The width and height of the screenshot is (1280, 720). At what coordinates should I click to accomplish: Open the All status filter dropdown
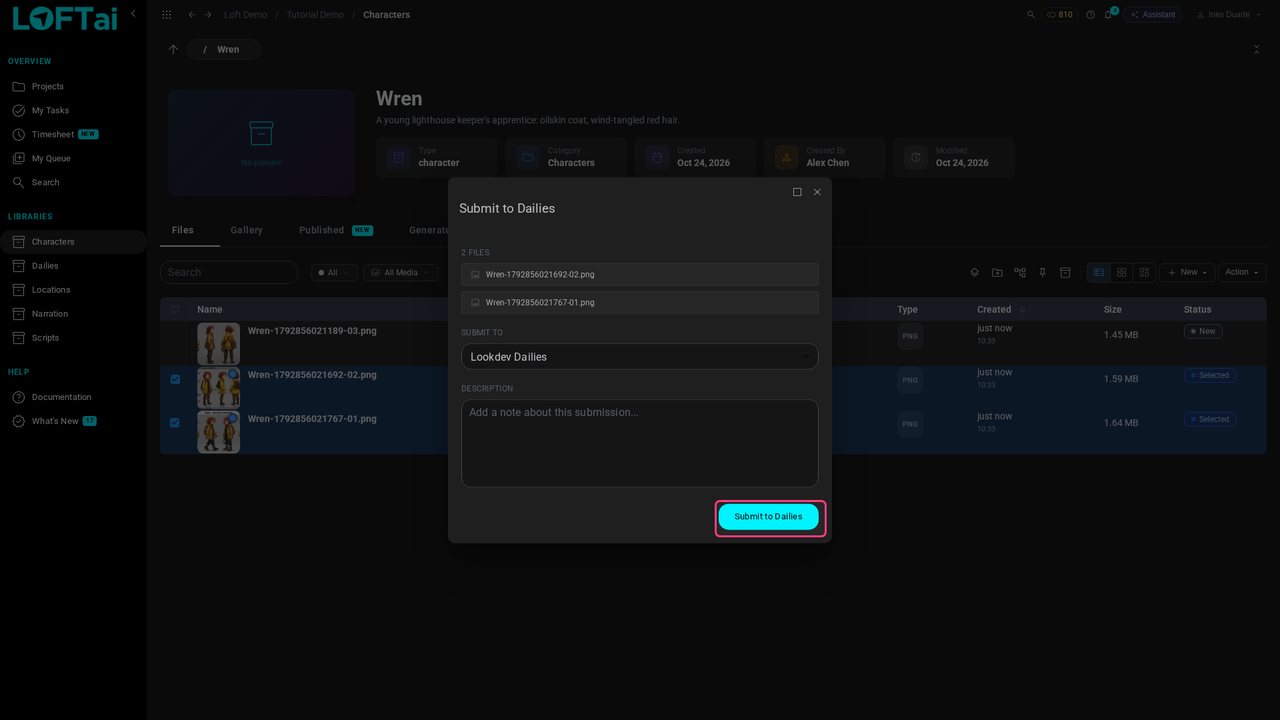click(x=334, y=273)
